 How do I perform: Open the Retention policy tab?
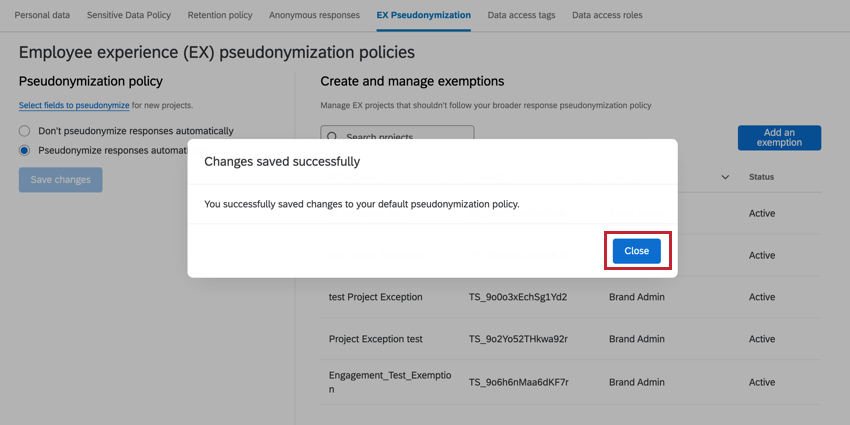pos(219,16)
